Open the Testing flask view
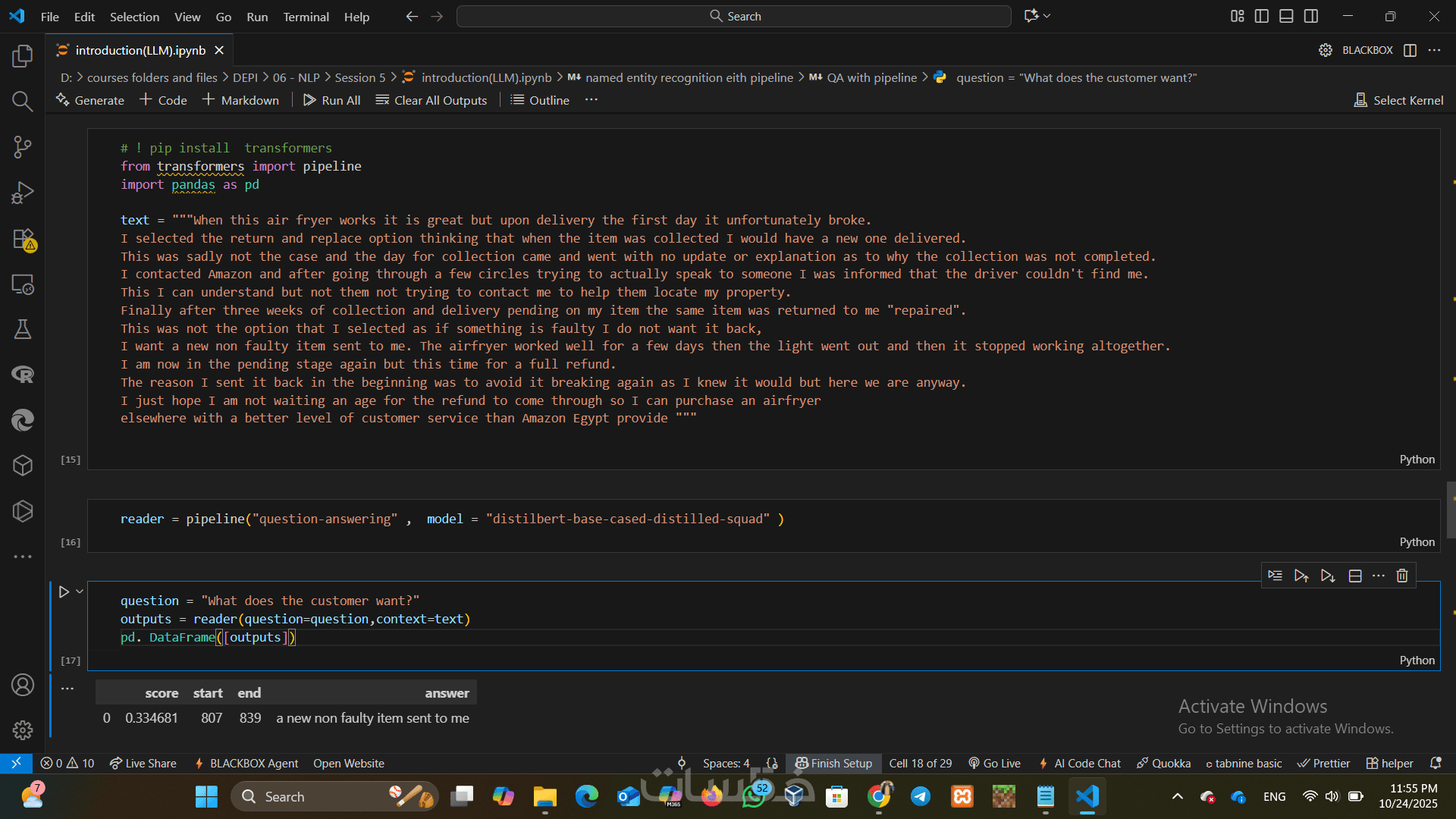 click(23, 329)
